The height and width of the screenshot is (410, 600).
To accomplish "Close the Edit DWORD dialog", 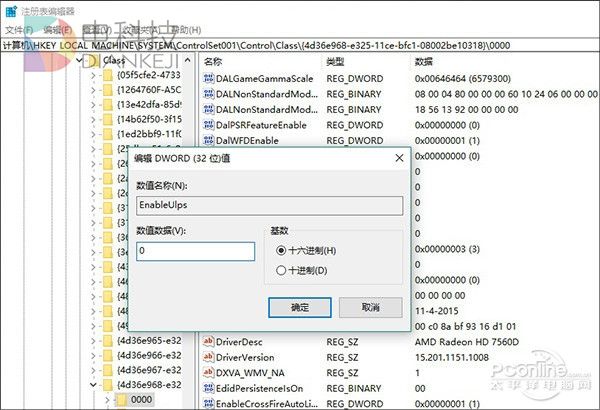I will click(399, 158).
